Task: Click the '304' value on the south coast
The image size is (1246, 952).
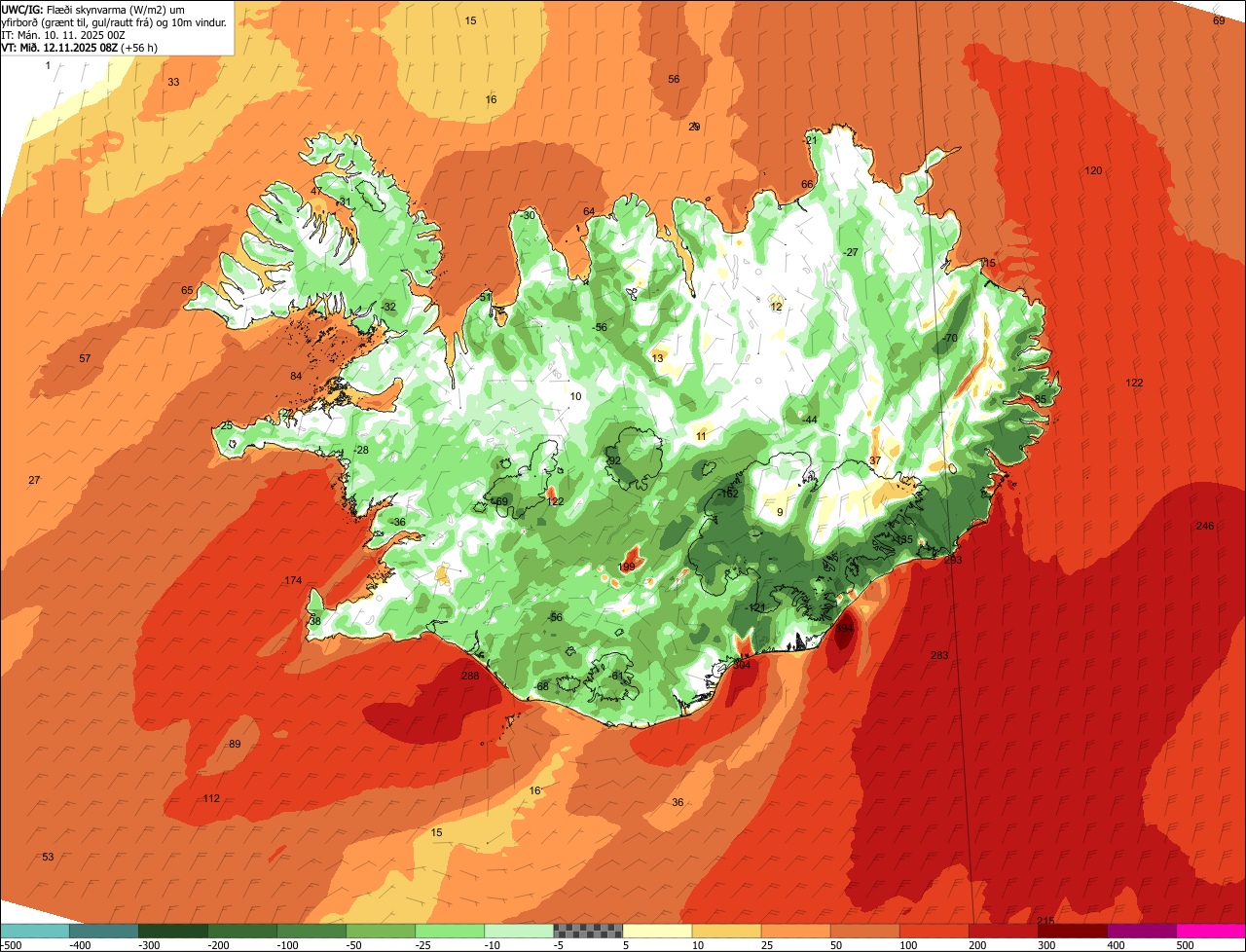Action: (742, 665)
